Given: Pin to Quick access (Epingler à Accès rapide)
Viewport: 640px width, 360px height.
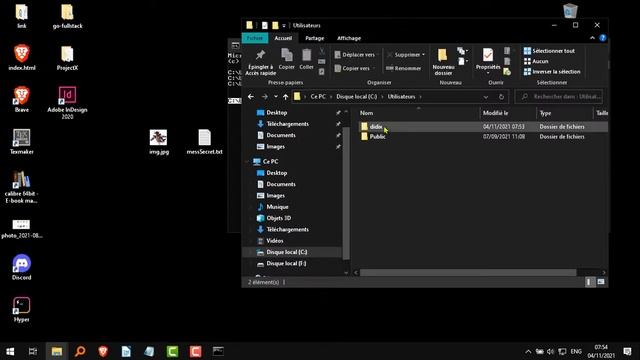Looking at the screenshot, I should pyautogui.click(x=260, y=62).
